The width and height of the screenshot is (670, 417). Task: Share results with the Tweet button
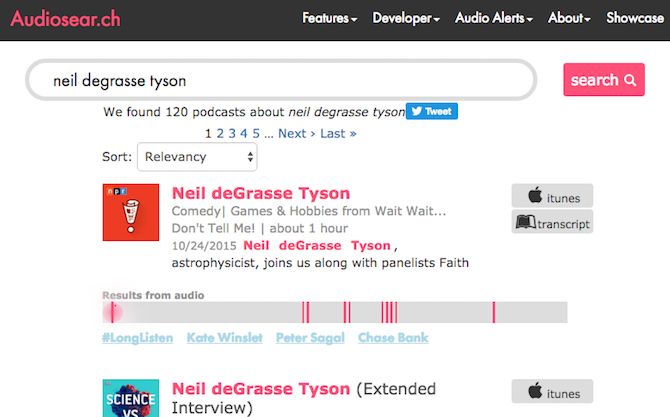point(432,111)
